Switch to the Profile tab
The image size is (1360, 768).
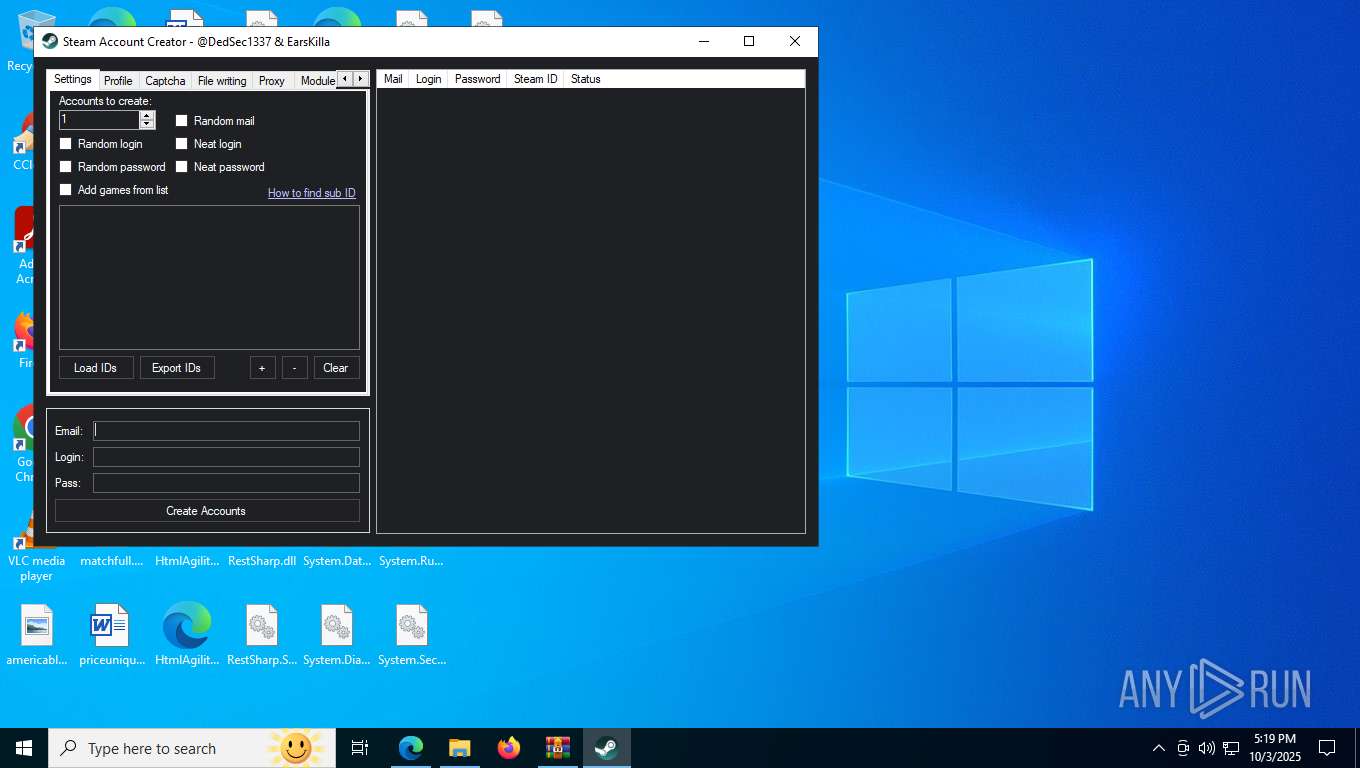(118, 81)
